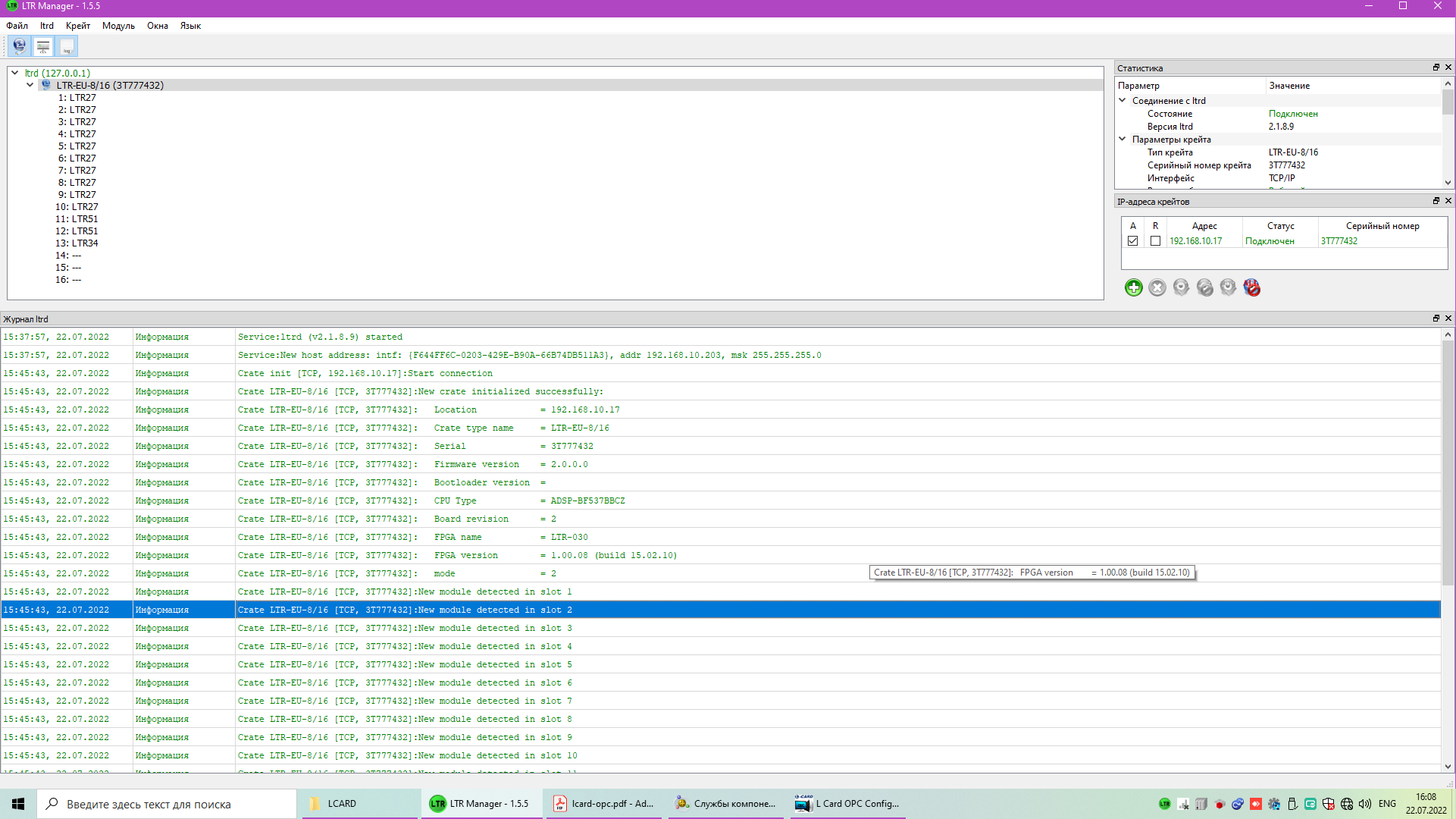Uncheck the A checkbox for 192.168.10.17

(1133, 241)
